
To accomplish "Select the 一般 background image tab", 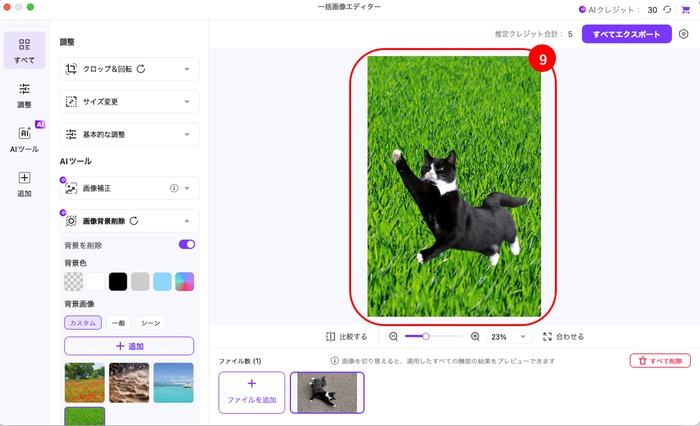I will point(118,323).
